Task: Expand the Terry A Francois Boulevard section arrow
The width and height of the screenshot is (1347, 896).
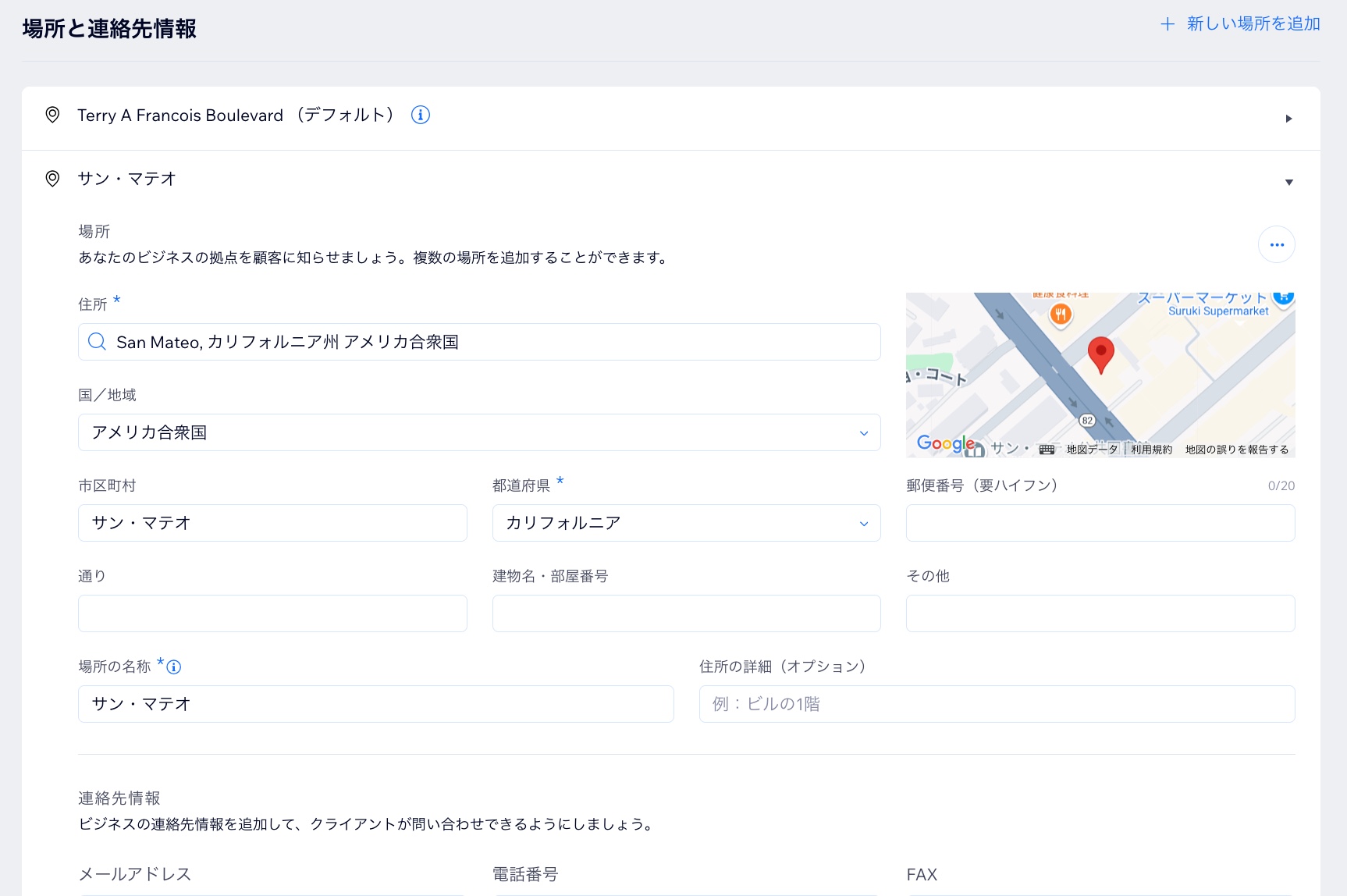Action: [1288, 119]
